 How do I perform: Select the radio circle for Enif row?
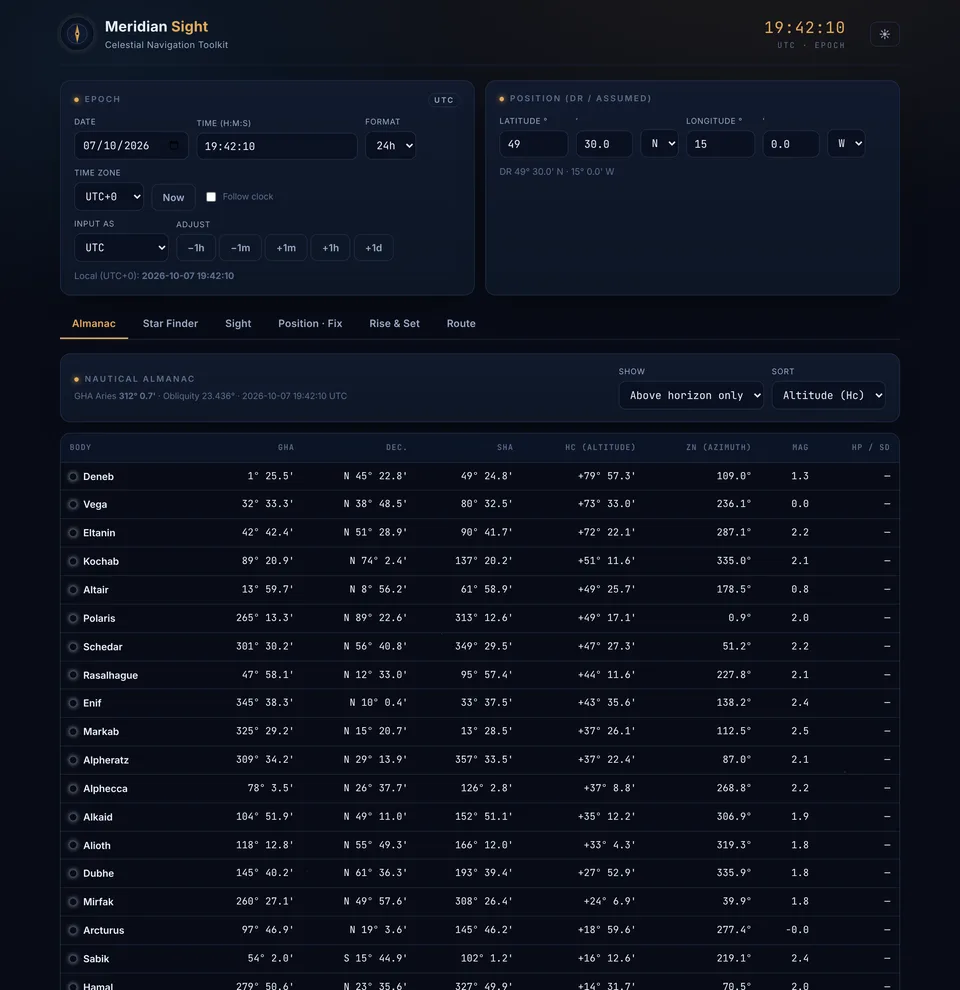[73, 703]
